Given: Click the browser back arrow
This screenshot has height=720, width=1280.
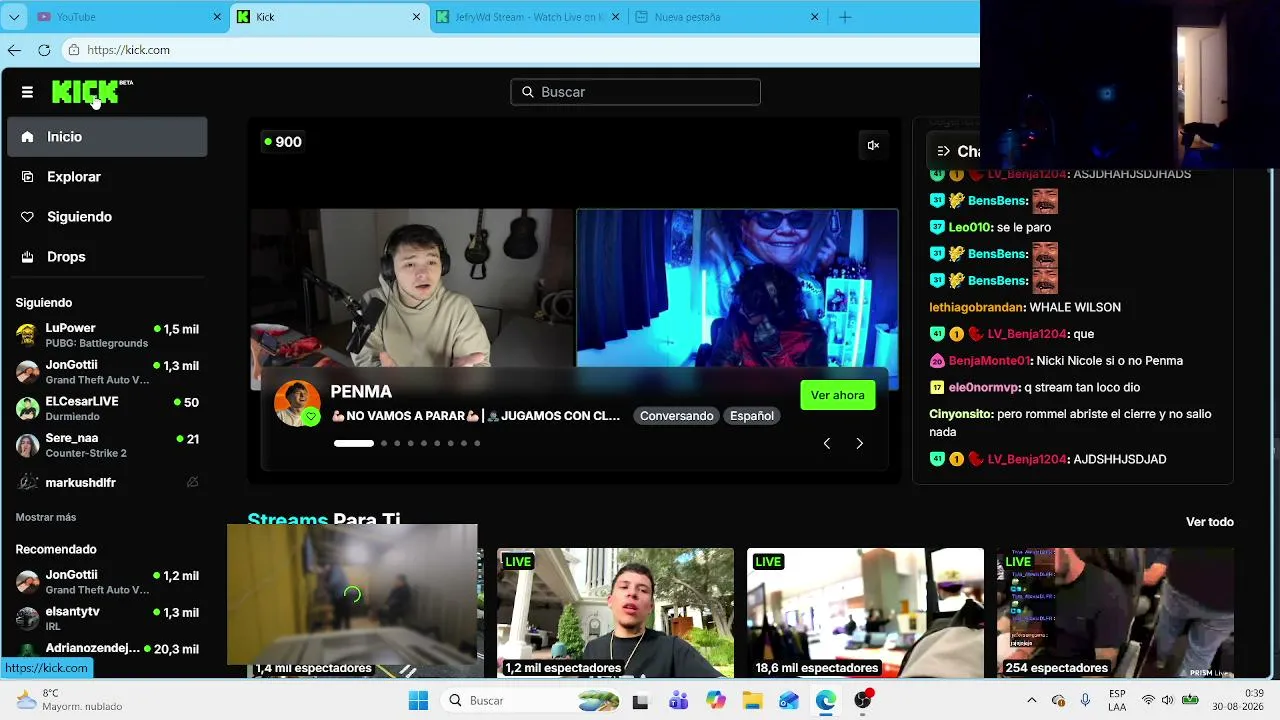Looking at the screenshot, I should (x=14, y=50).
